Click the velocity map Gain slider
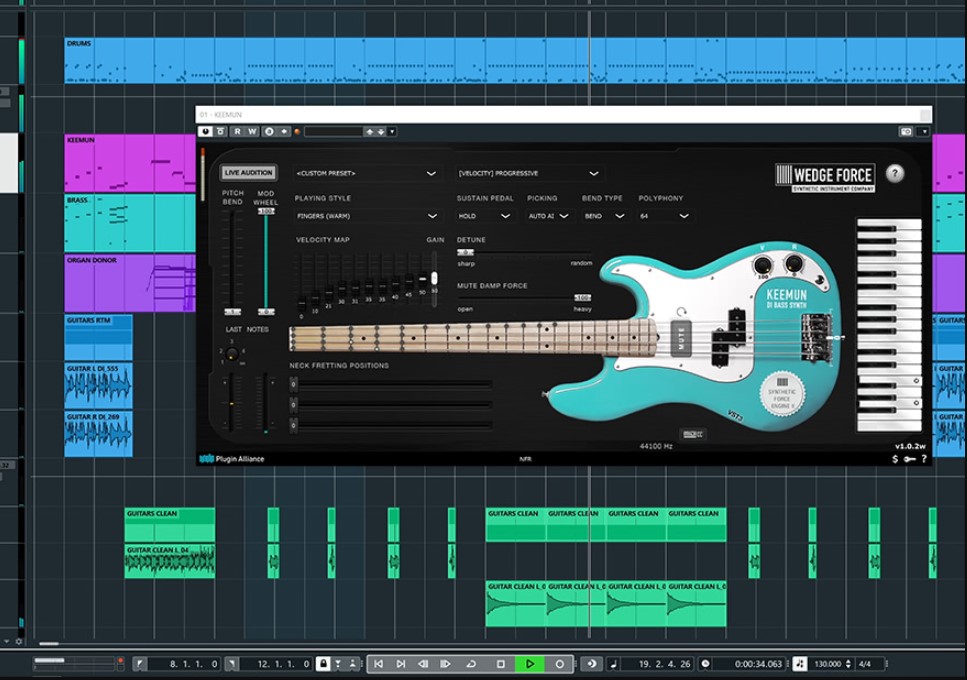The width and height of the screenshot is (967, 680). coord(434,278)
